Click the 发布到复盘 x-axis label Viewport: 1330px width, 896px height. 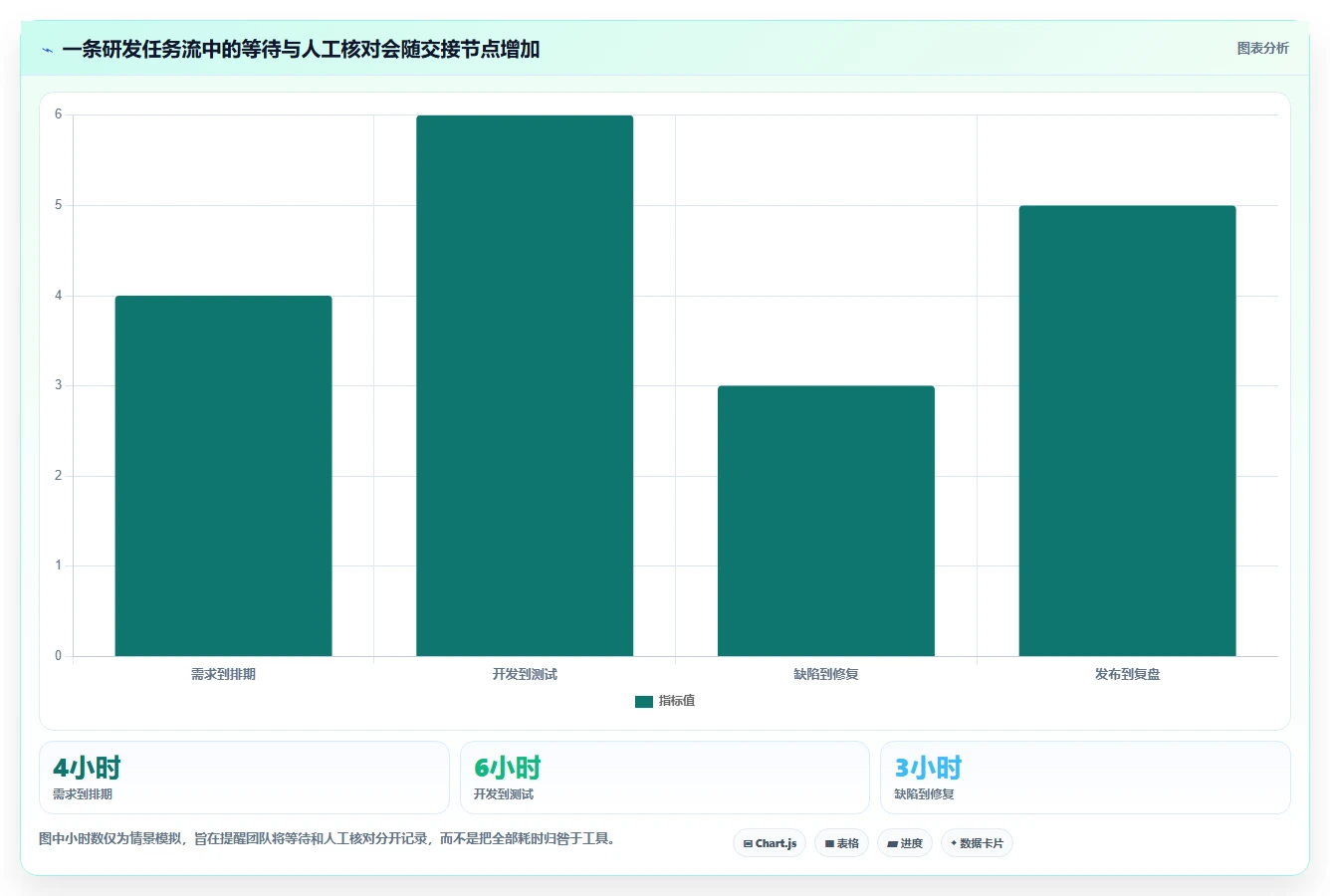[x=1127, y=674]
